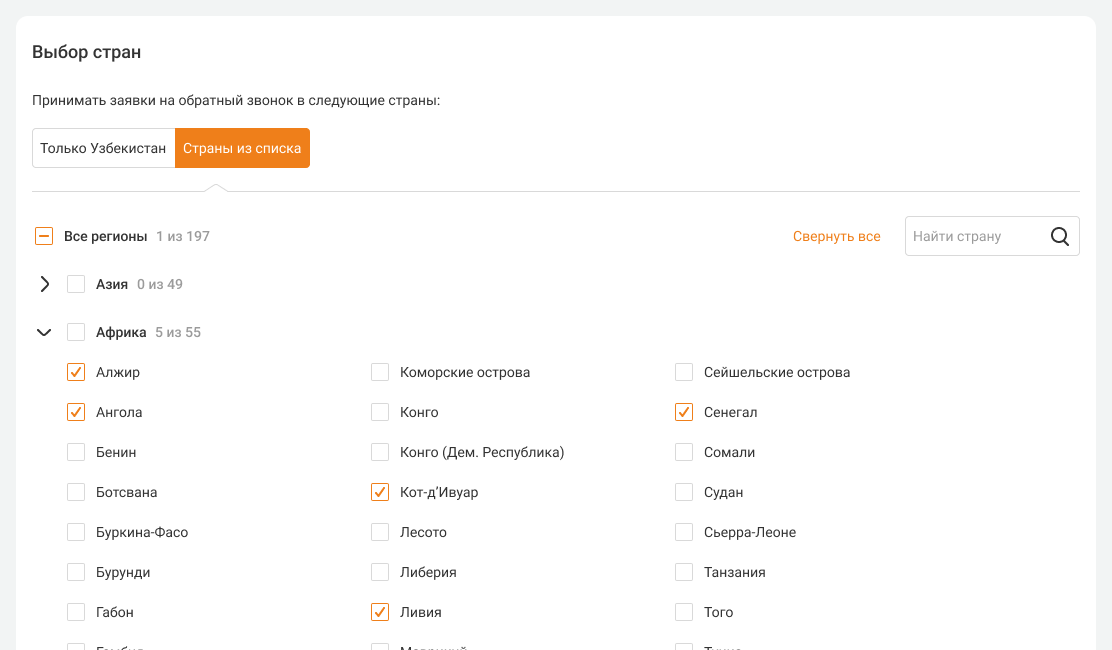The image size is (1112, 650).
Task: Tick the Танзания checkbox
Action: pyautogui.click(x=684, y=572)
